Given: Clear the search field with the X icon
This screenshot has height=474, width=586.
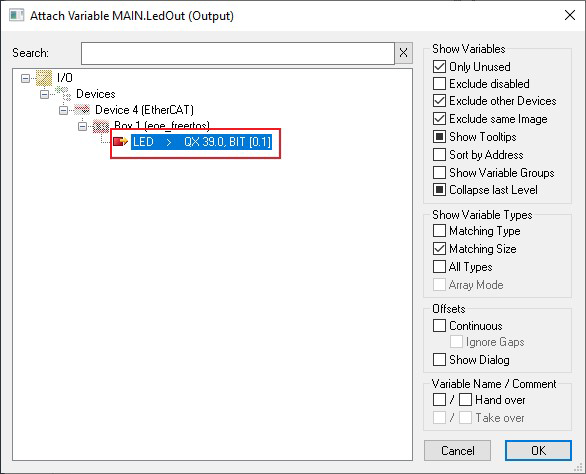Looking at the screenshot, I should click(403, 53).
